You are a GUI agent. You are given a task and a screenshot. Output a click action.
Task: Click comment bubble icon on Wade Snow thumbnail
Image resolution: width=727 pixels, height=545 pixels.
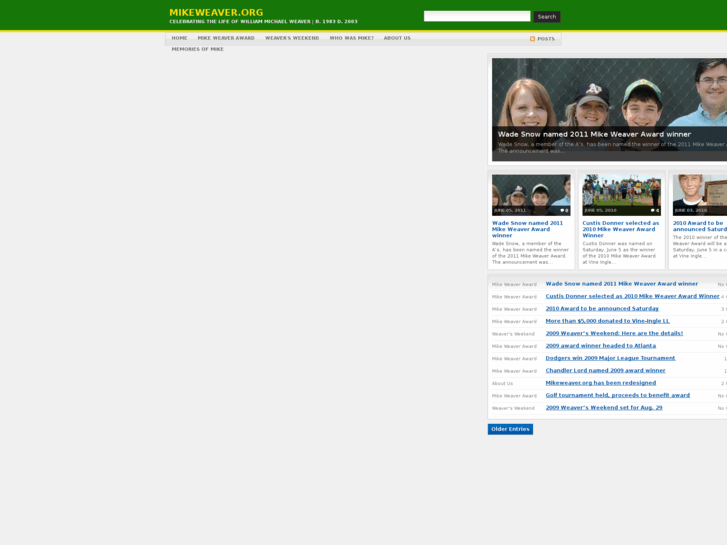click(563, 210)
